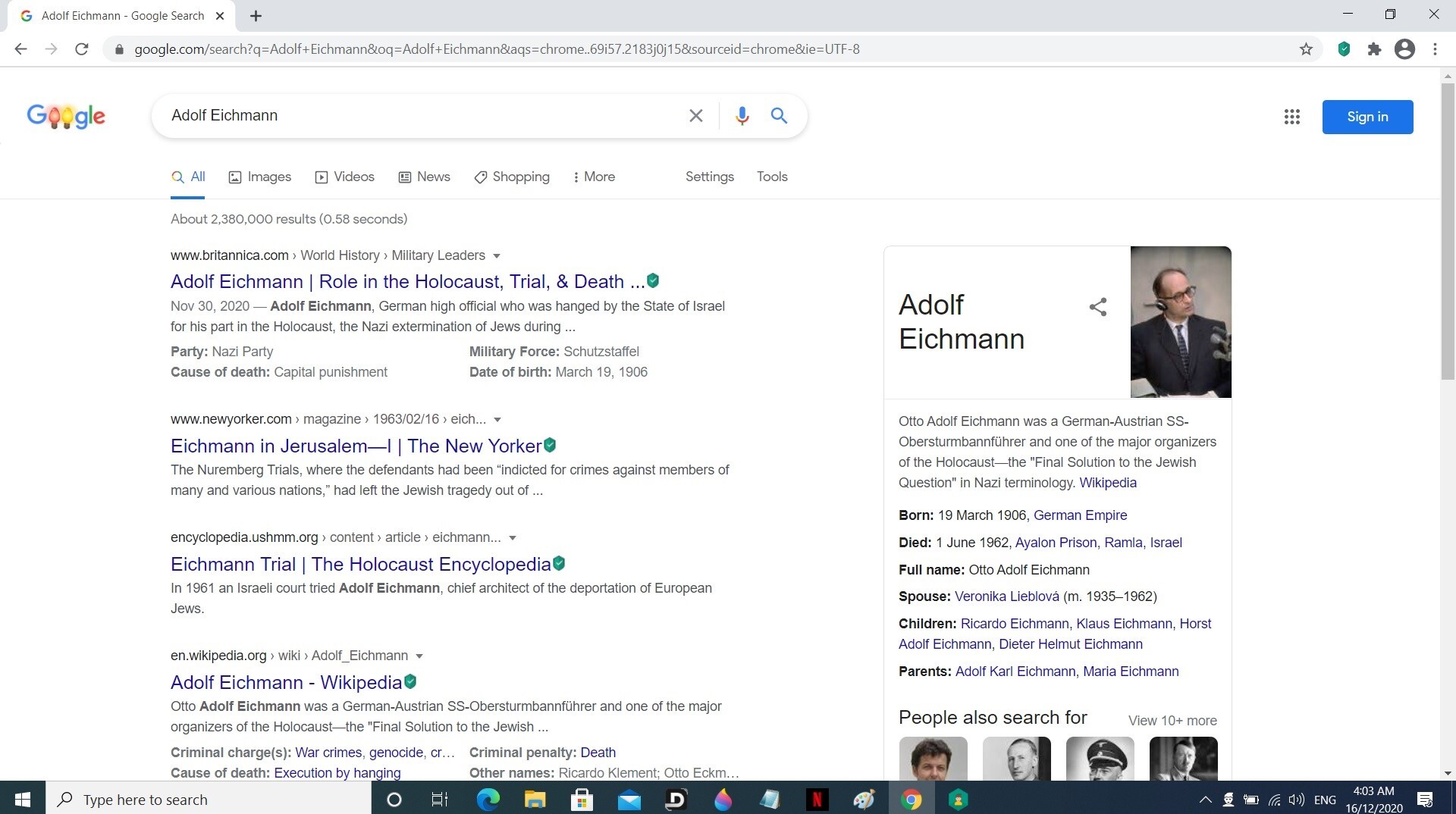Go to Google home via the logo
This screenshot has height=814, width=1456.
pyautogui.click(x=66, y=116)
